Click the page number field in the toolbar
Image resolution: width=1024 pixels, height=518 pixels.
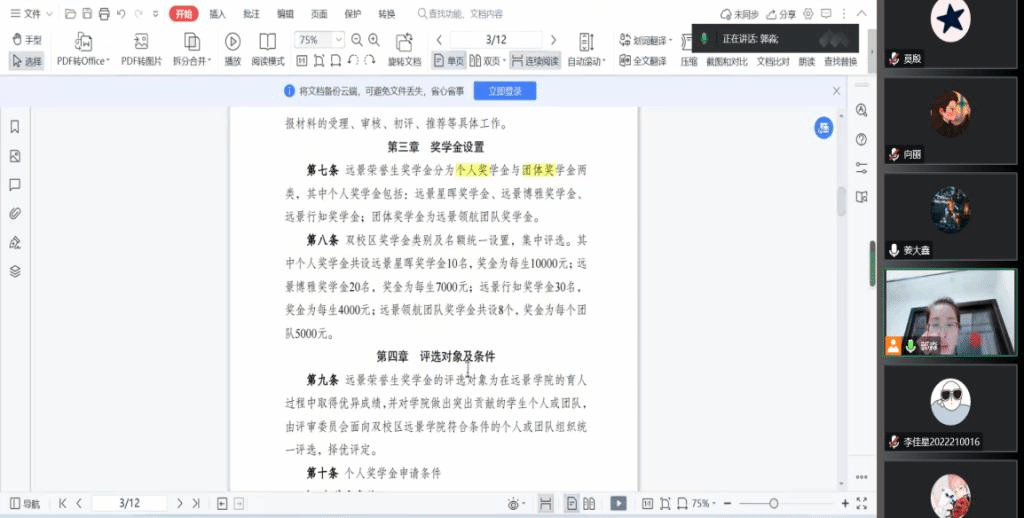495,39
